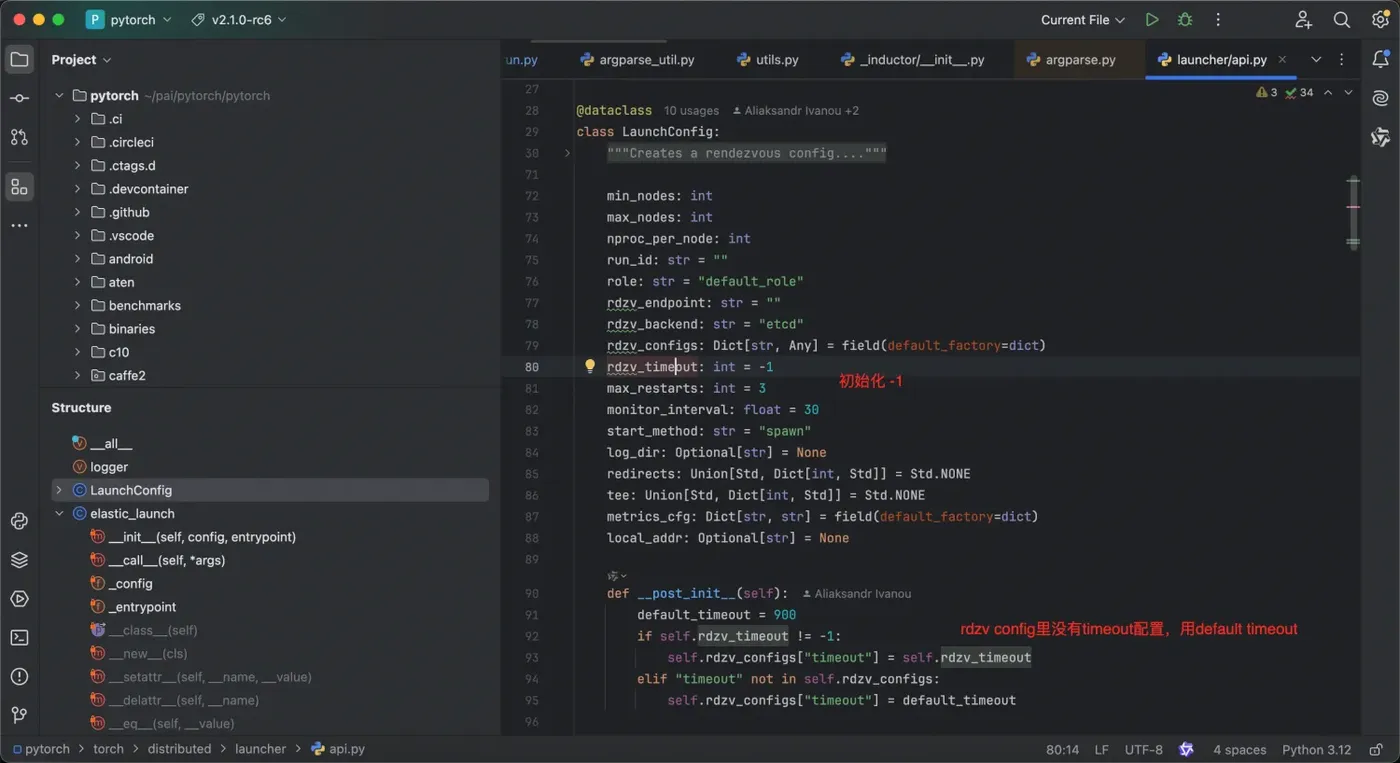
Task: Click the 10 usages hint above LaunchConfig
Action: (x=691, y=110)
